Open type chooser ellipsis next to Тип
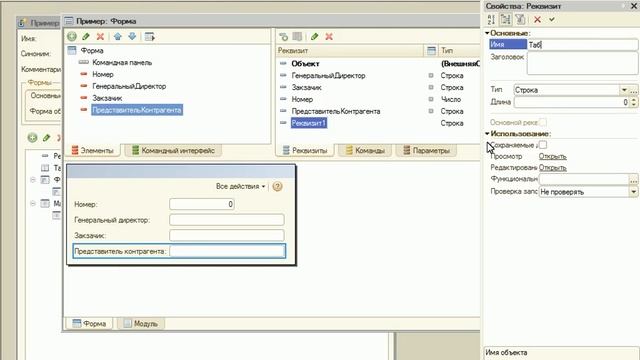640x360 pixels. (x=633, y=90)
